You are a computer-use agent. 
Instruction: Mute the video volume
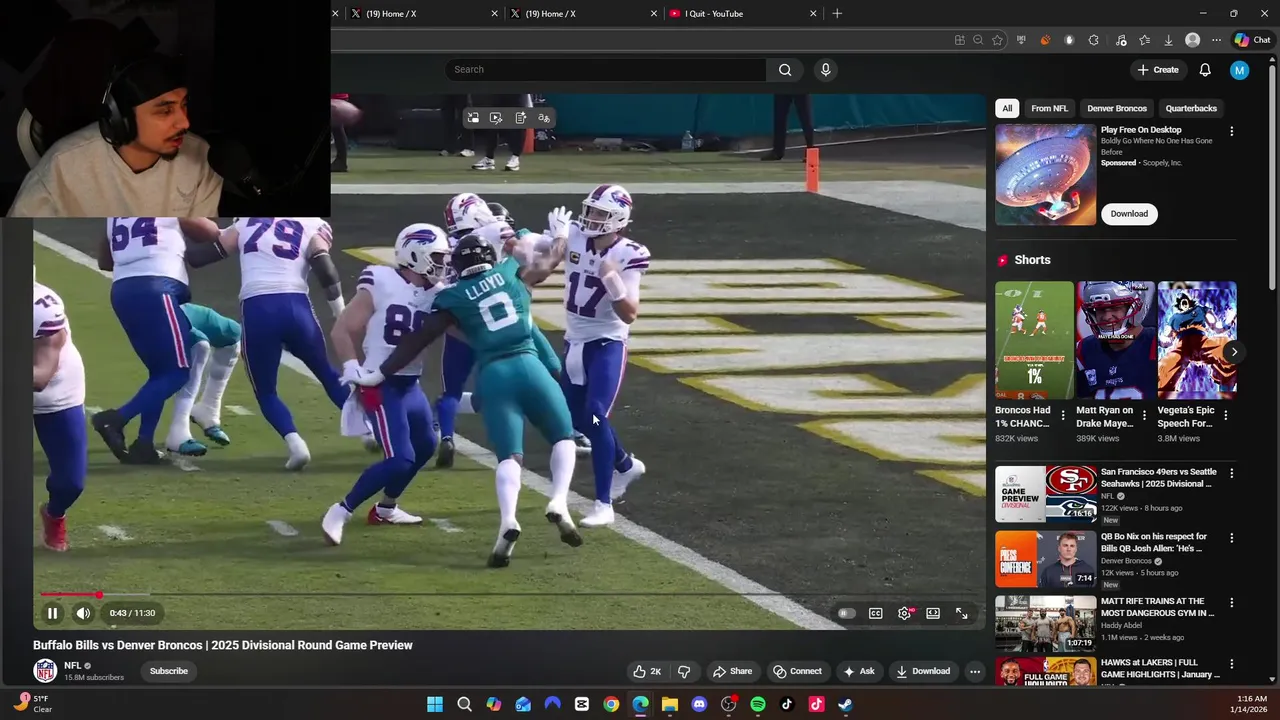click(x=83, y=613)
